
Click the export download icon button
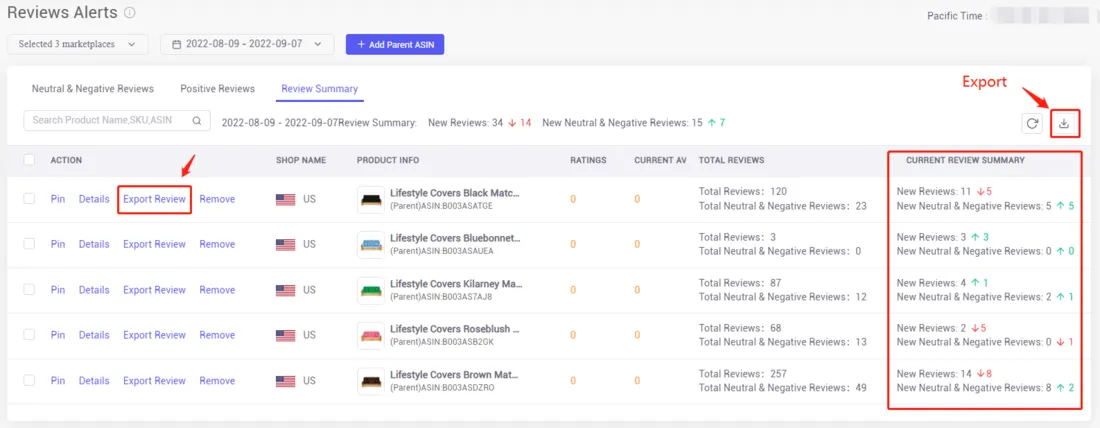click(1064, 123)
